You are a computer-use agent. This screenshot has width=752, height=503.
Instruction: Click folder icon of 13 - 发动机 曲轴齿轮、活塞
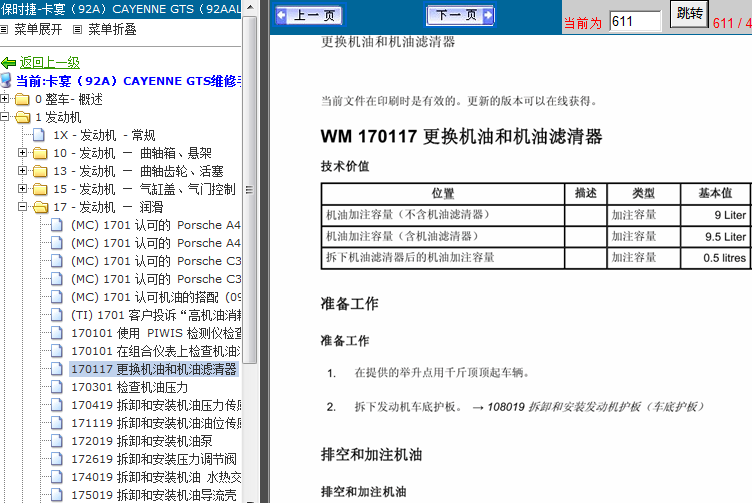point(40,171)
